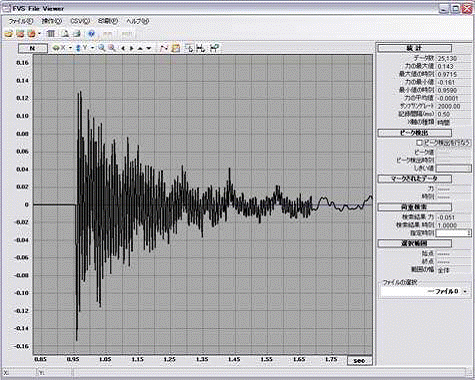475x380 pixels.
Task: Open the 印刷 menu
Action: (108, 21)
